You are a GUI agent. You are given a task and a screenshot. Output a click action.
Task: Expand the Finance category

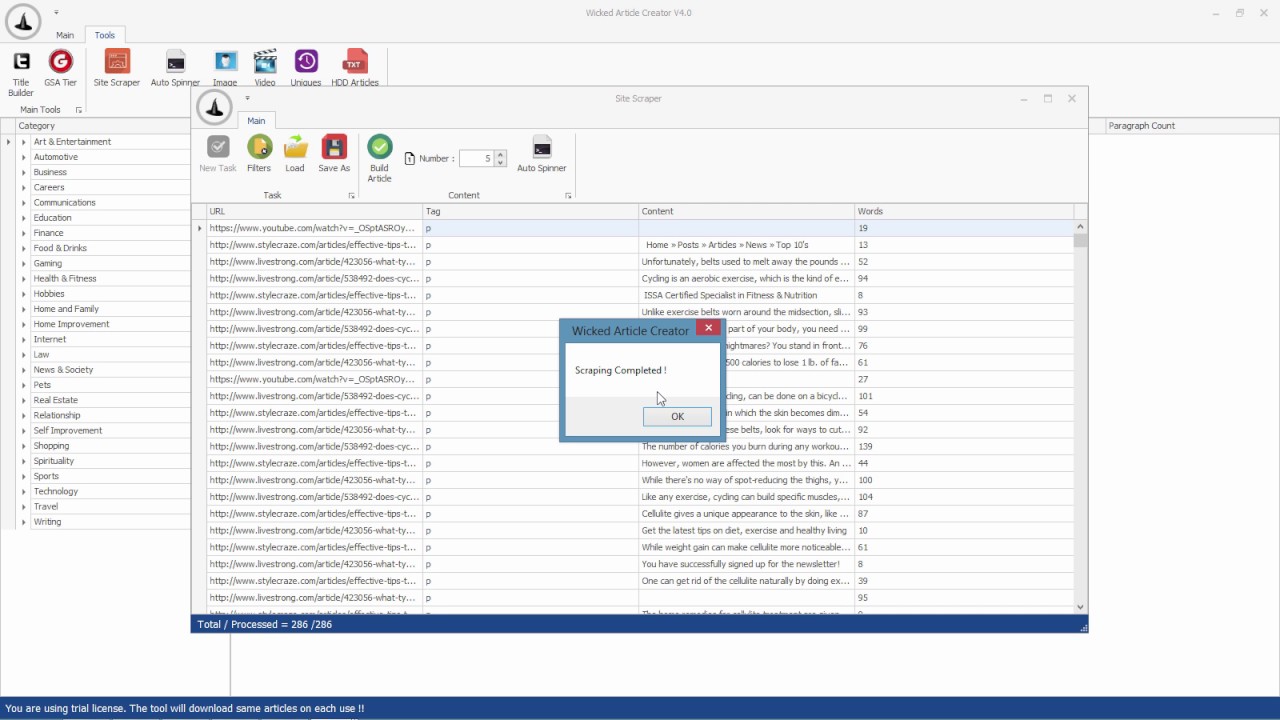tap(24, 233)
